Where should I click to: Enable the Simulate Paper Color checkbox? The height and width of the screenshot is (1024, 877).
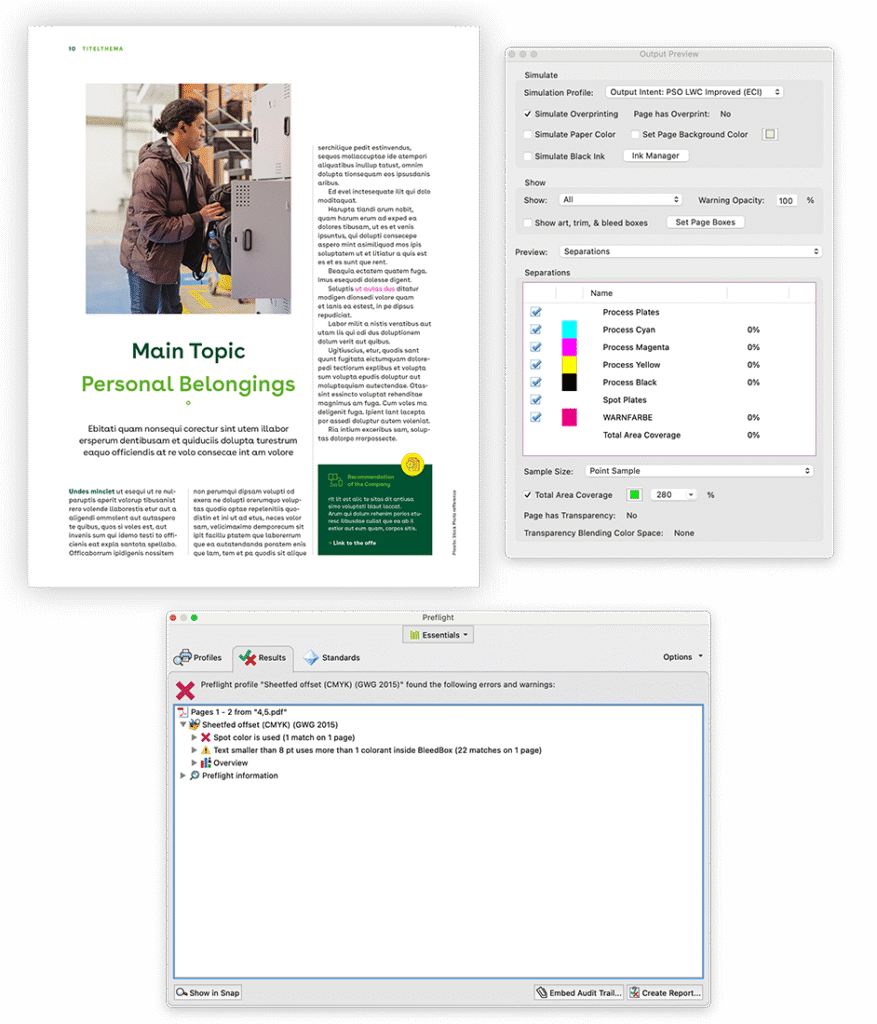(x=528, y=134)
